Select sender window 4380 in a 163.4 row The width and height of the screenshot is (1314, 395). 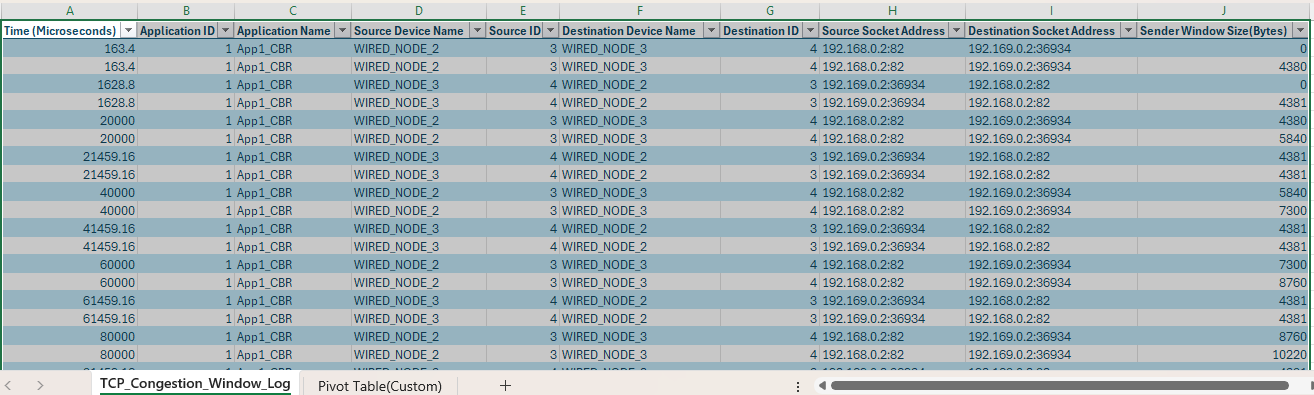pyautogui.click(x=1224, y=66)
